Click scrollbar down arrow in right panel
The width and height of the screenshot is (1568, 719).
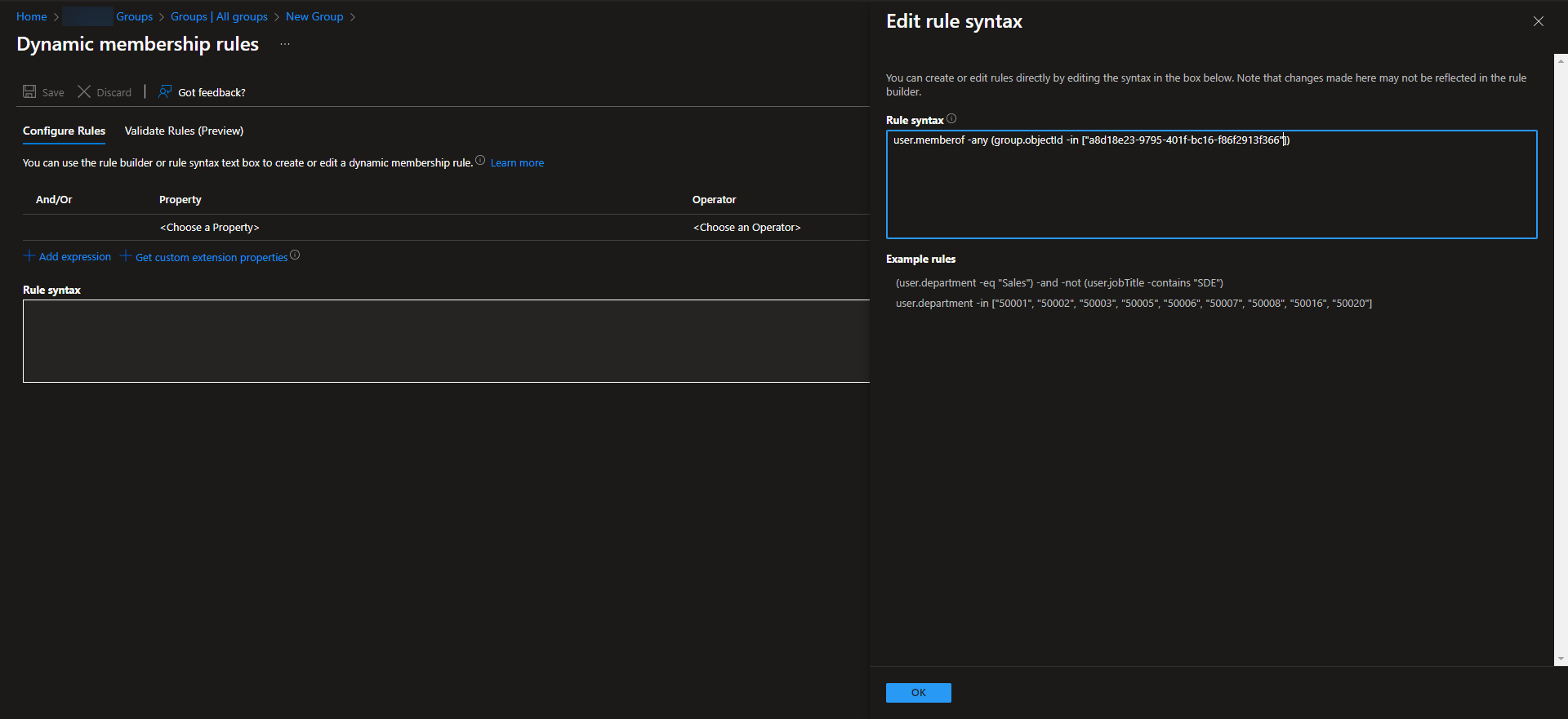[1561, 659]
